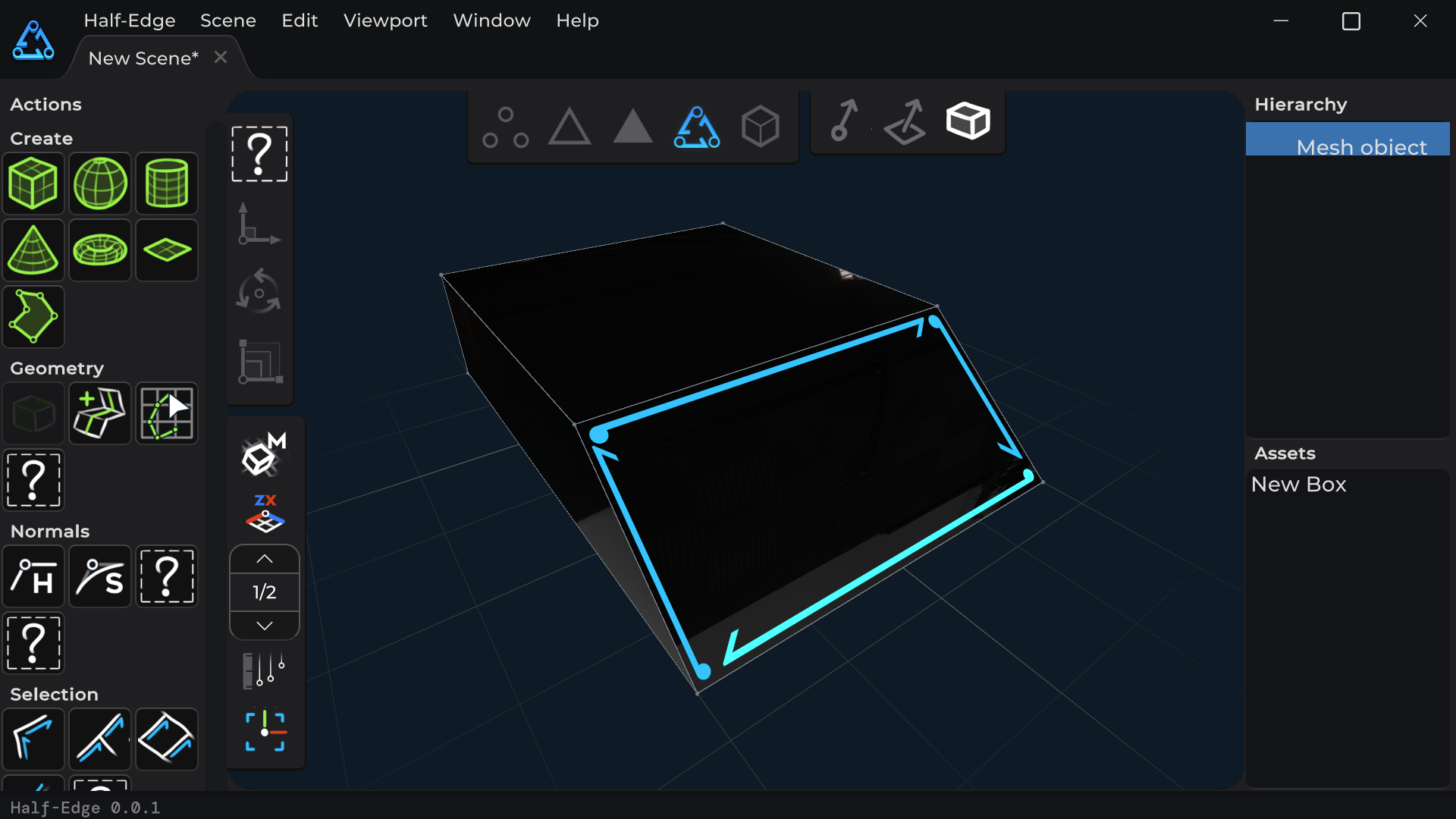Click the 1/2 grid size value

pos(265,592)
